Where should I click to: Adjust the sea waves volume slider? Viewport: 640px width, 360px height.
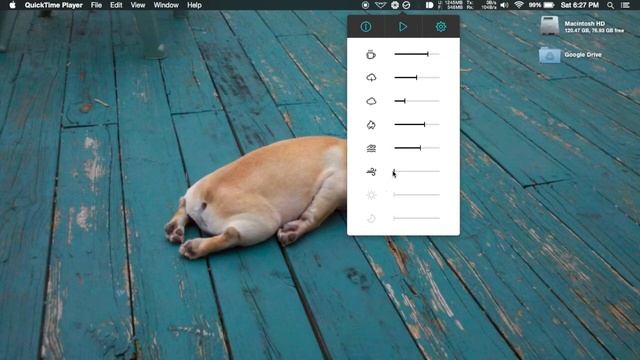coord(417,148)
